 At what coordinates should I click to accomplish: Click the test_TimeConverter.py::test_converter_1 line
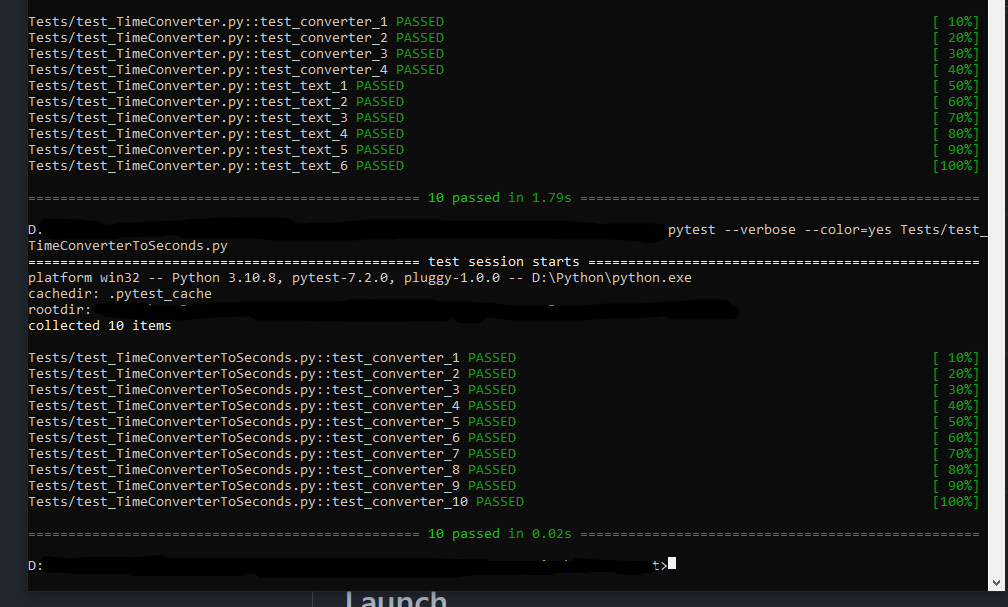tap(236, 22)
